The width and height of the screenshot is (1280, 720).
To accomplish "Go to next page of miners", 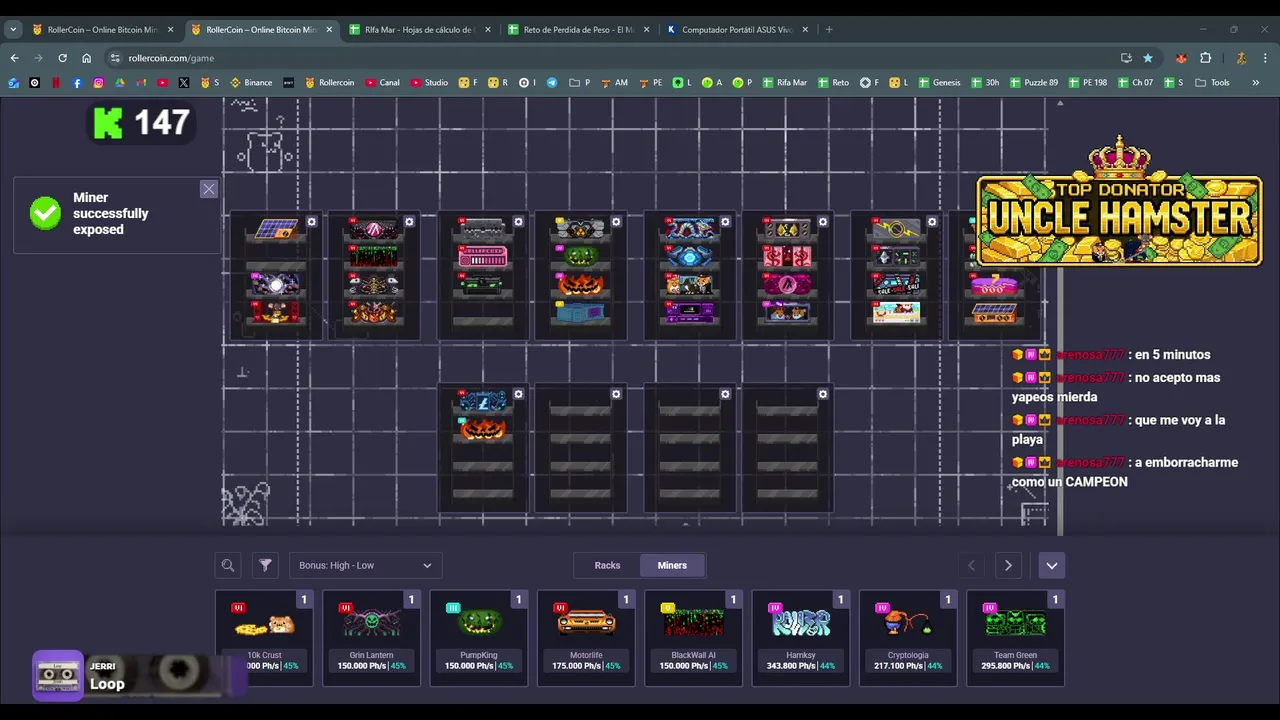I will [x=1008, y=565].
